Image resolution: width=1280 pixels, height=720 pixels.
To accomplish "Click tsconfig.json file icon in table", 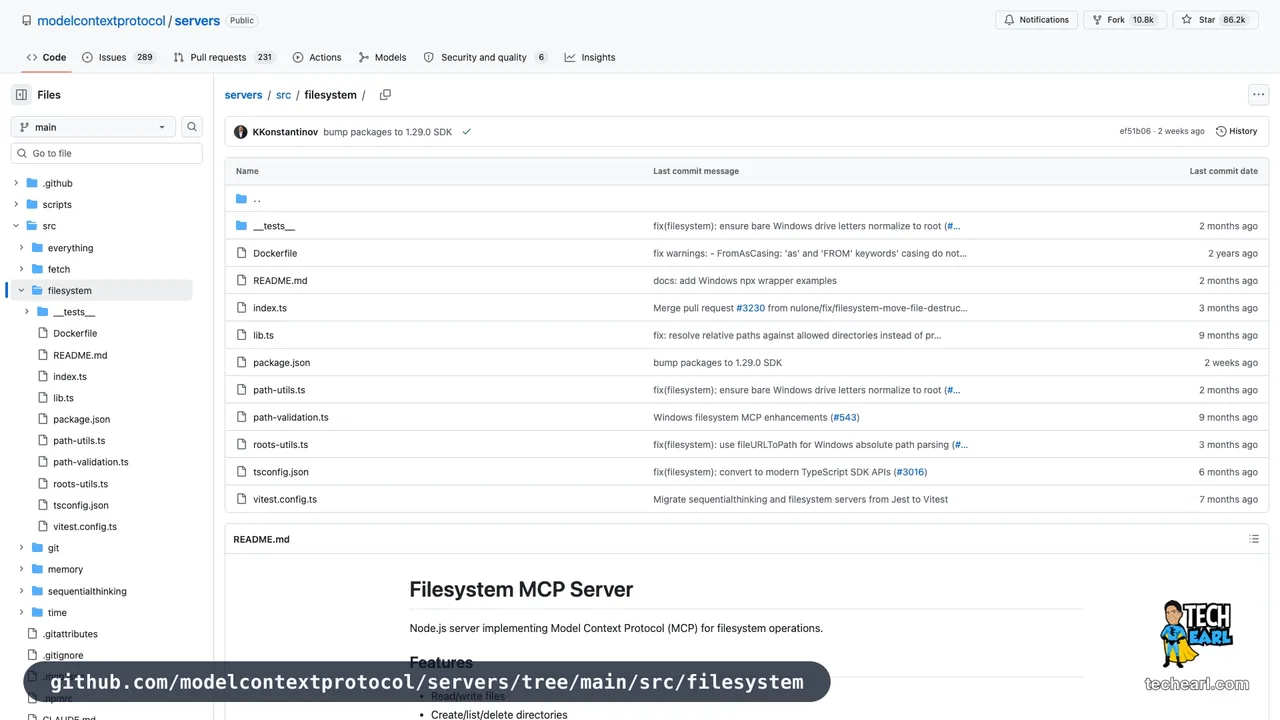I will tap(241, 472).
